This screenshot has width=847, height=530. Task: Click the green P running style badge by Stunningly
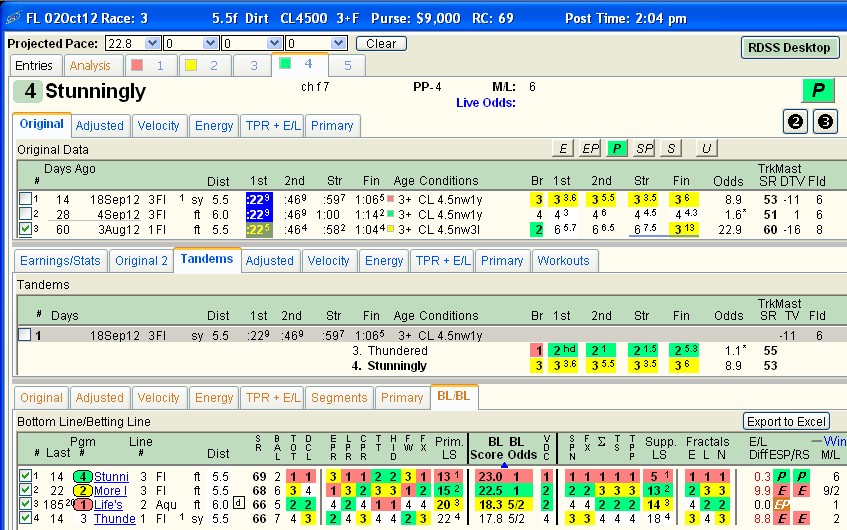click(818, 90)
